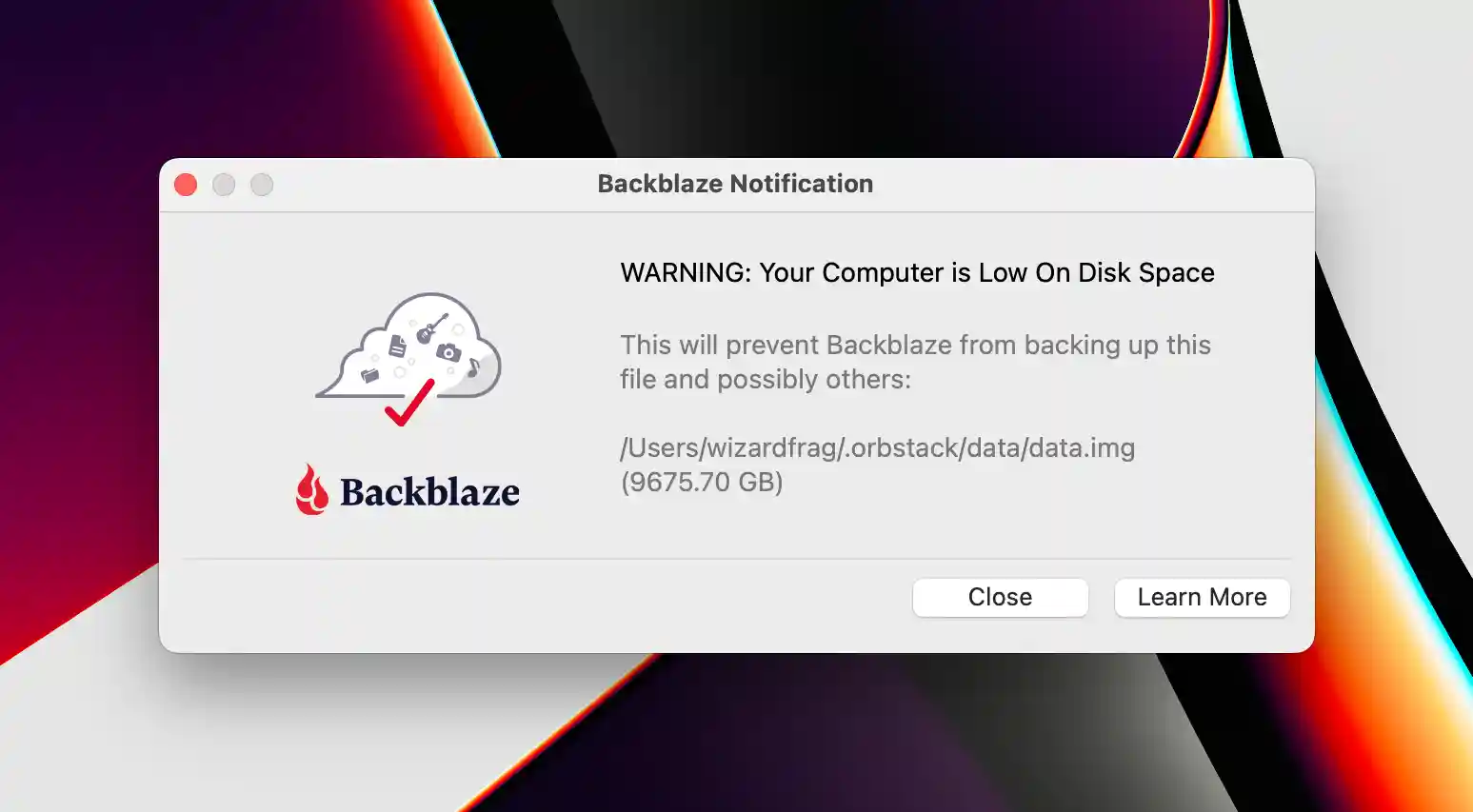1473x812 pixels.
Task: Click the red Backblaze flame logo
Action: point(311,490)
